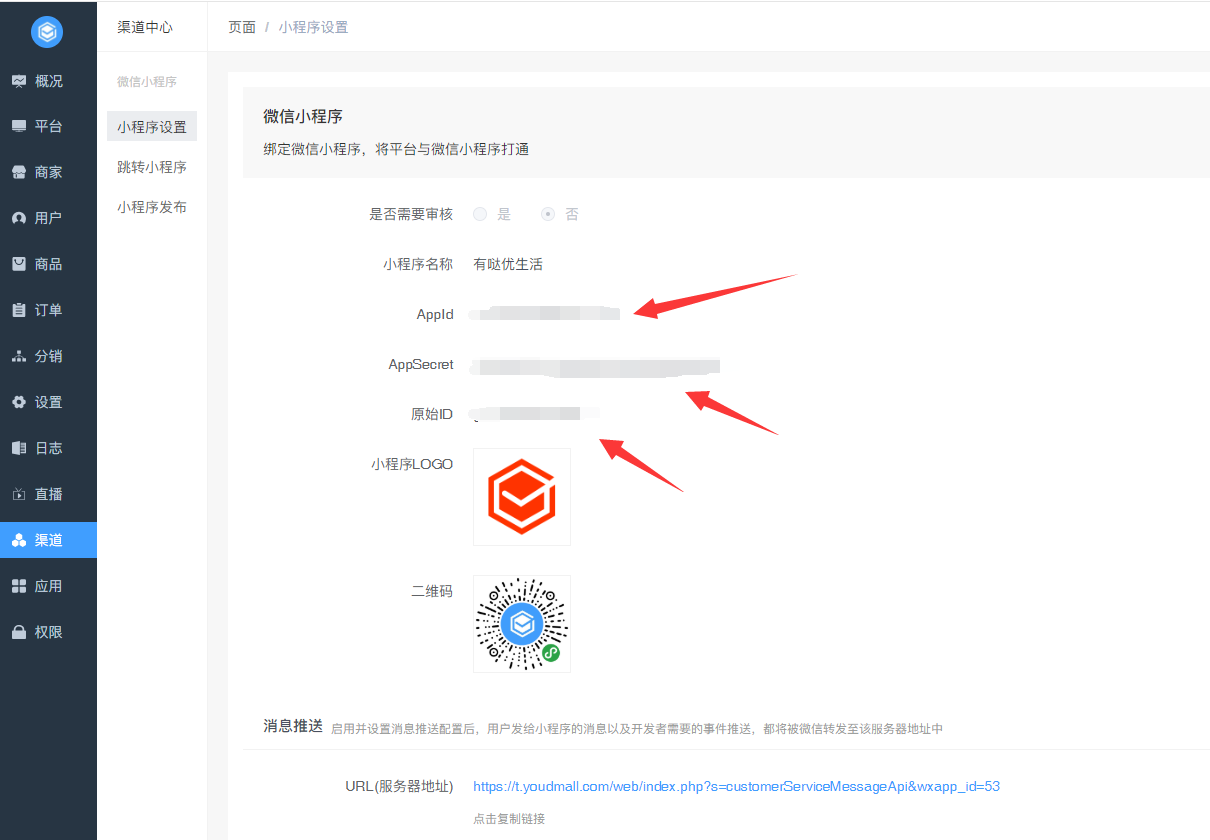This screenshot has width=1210, height=840.
Task: Click 点击复制链接 to copy the URL
Action: 509,818
